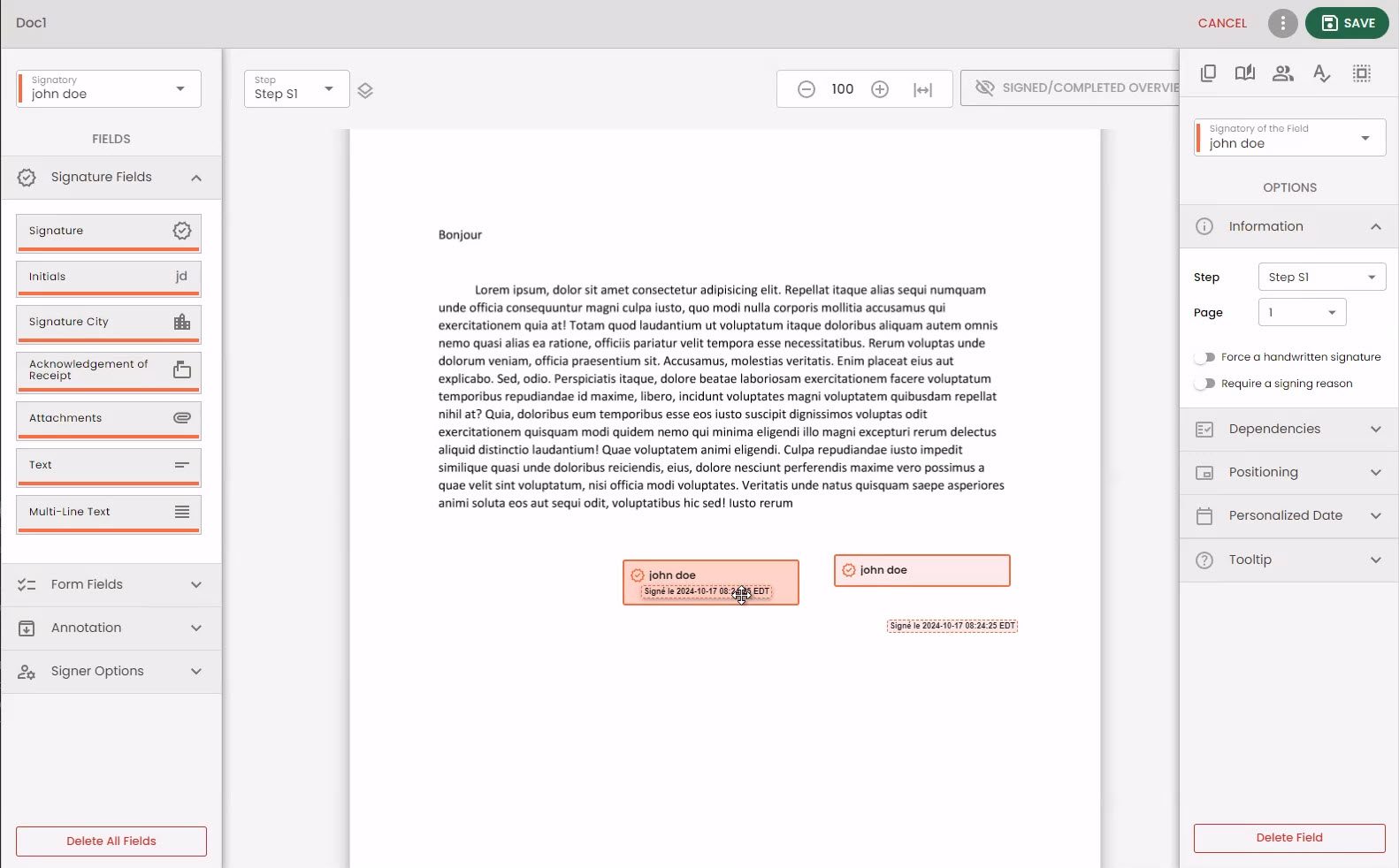
Task: Open the select-all fields icon tab
Action: pos(1362,73)
